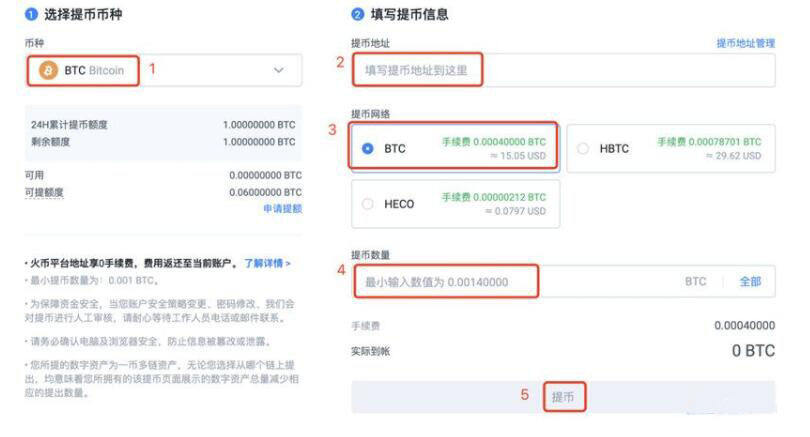Image resolution: width=810 pixels, height=437 pixels.
Task: Click the blue step 2 number icon
Action: (357, 14)
